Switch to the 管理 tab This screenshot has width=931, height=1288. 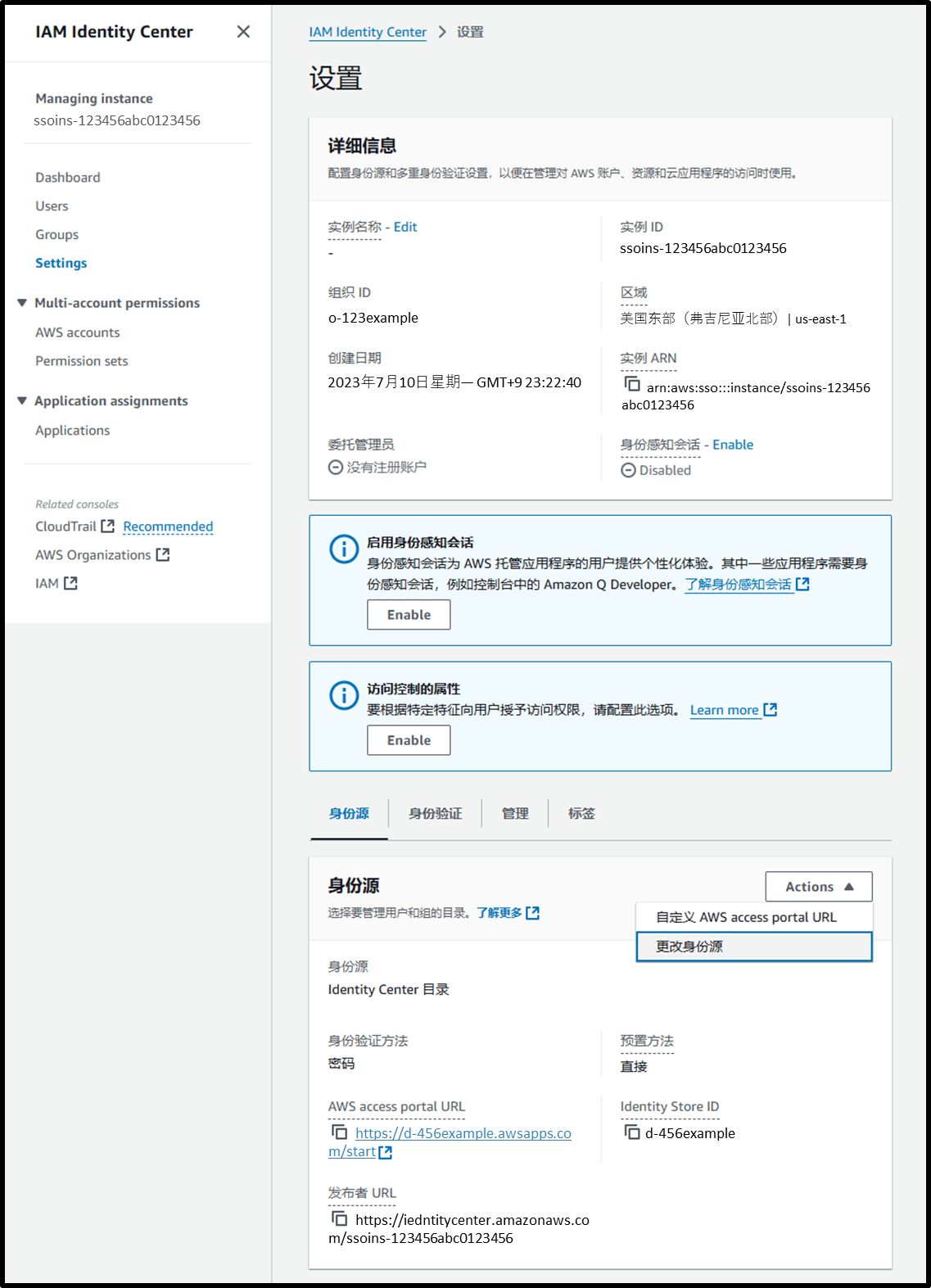(x=515, y=813)
